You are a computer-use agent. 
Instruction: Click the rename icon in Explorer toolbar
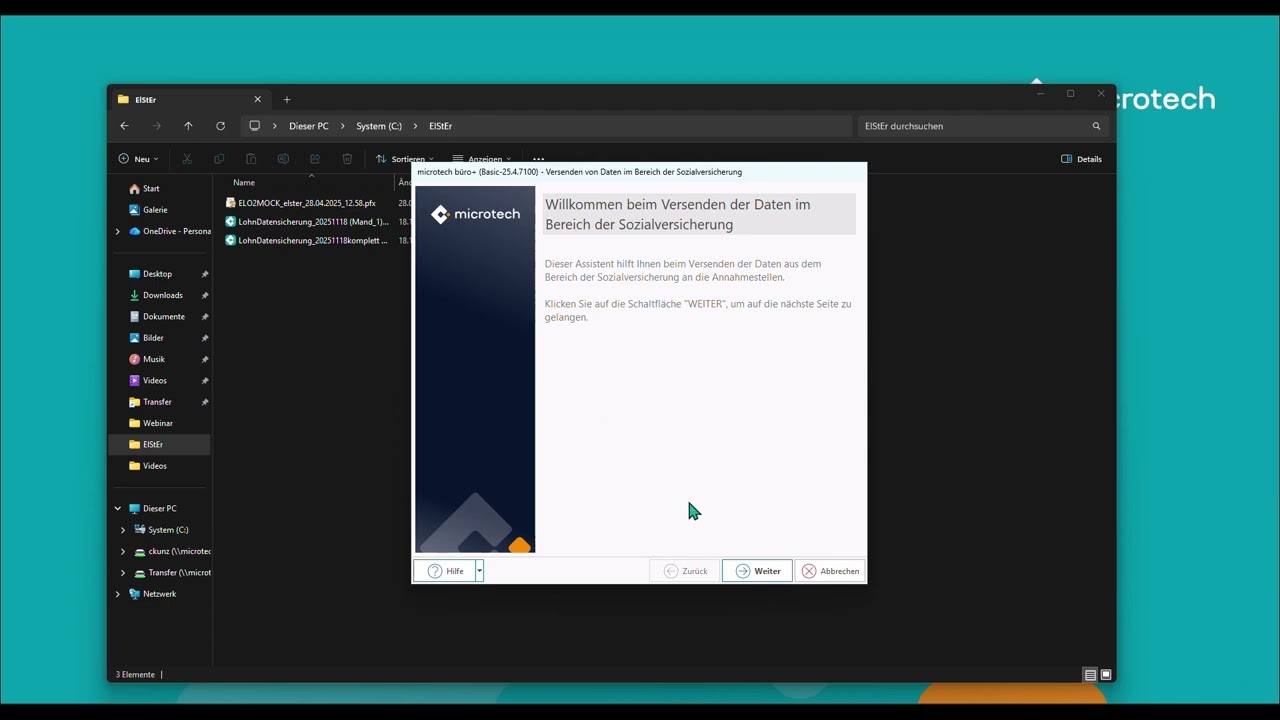click(283, 159)
